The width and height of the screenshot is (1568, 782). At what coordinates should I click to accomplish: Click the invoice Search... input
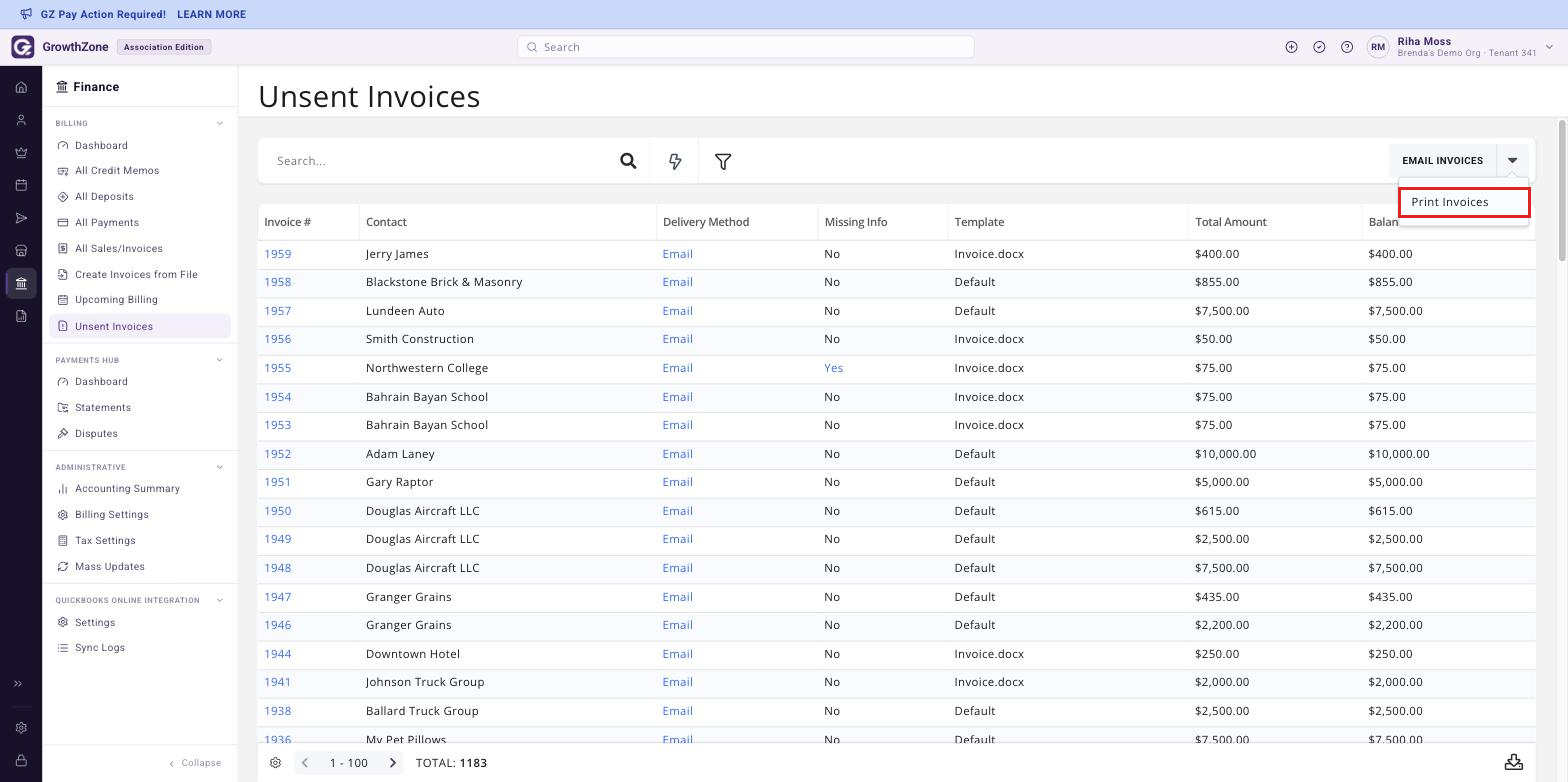pos(440,161)
